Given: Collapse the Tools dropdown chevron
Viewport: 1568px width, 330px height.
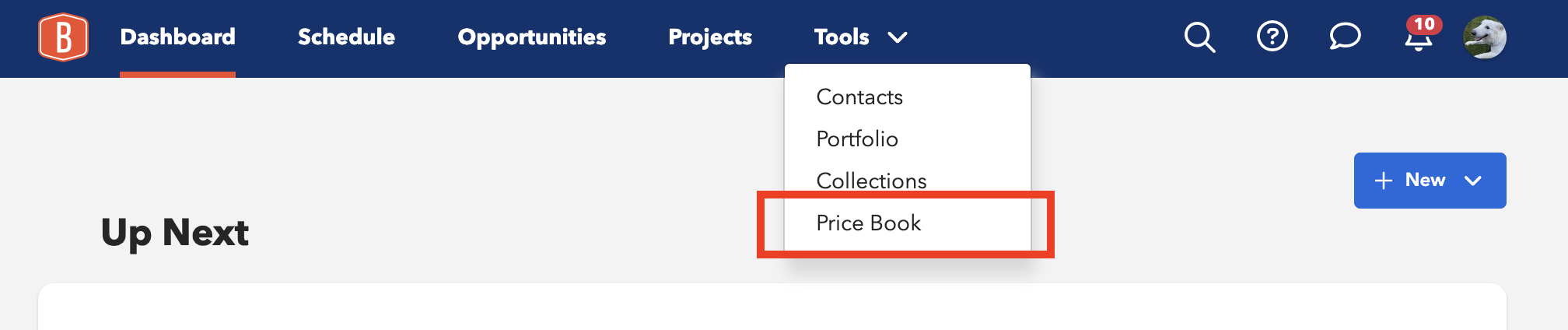Looking at the screenshot, I should click(898, 37).
